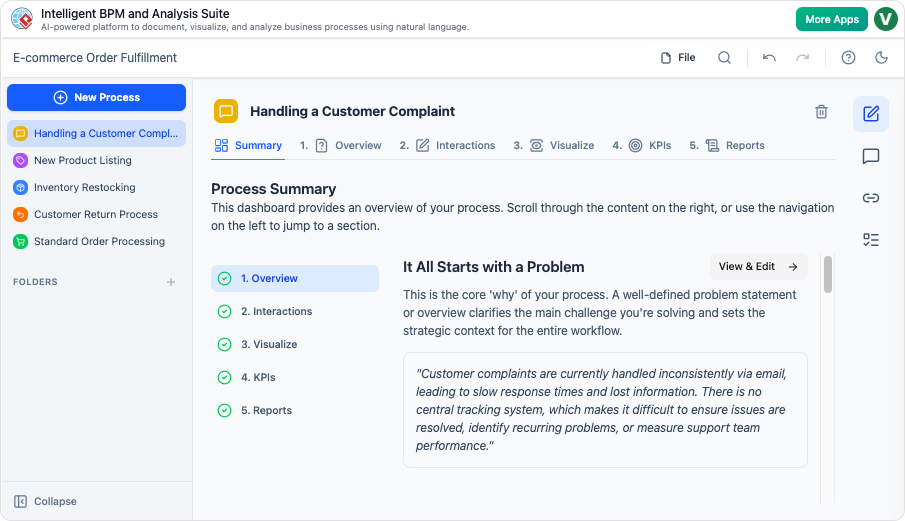Viewport: 905px width, 521px height.
Task: Collapse the left sidebar
Action: (x=45, y=501)
